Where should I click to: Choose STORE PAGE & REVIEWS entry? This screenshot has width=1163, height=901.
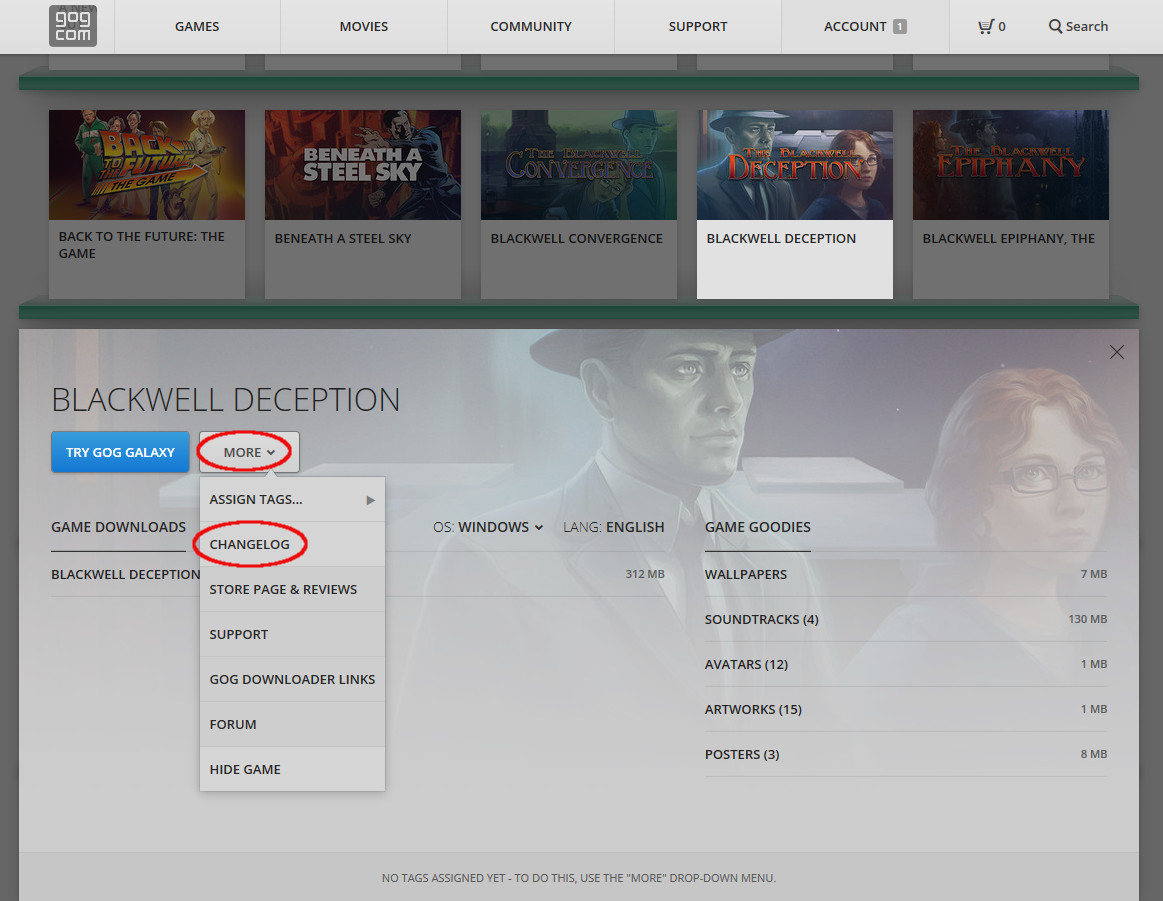click(292, 590)
